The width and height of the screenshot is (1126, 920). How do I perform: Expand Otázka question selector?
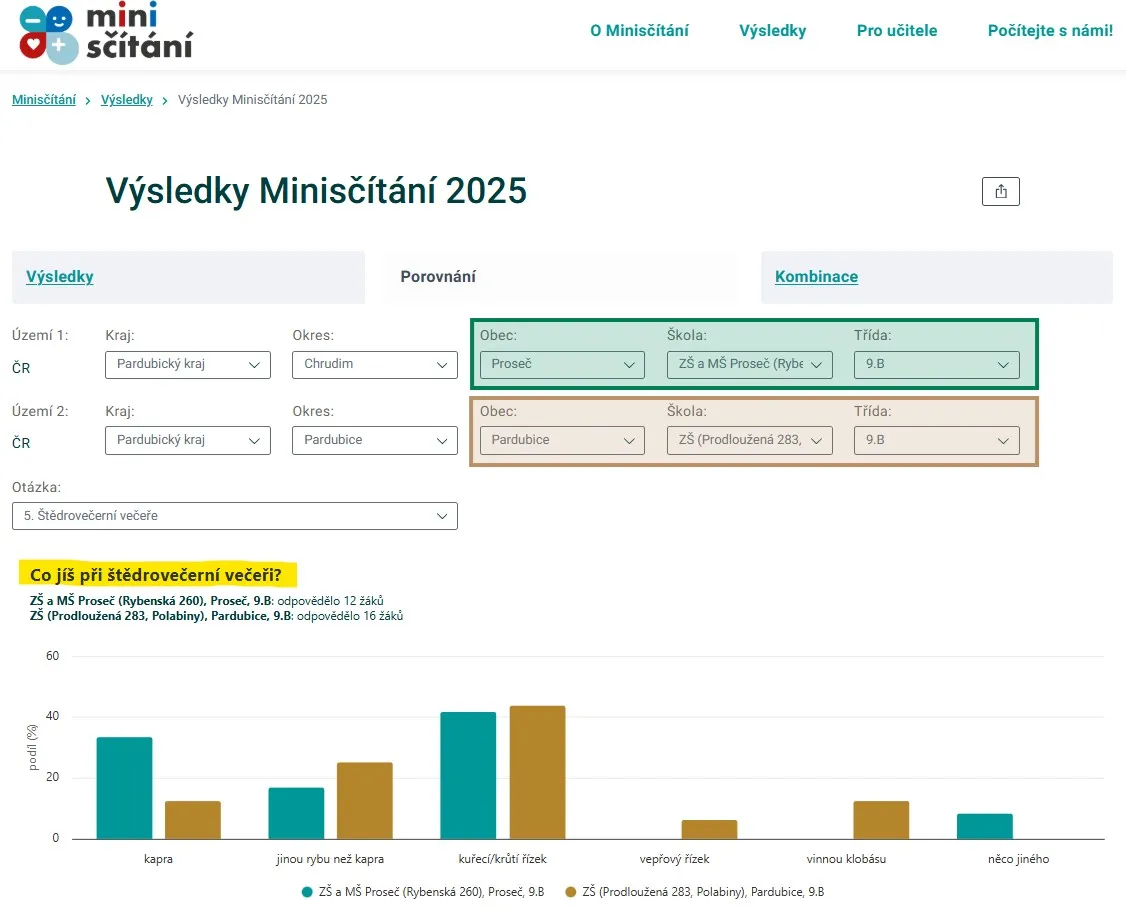[x=235, y=516]
